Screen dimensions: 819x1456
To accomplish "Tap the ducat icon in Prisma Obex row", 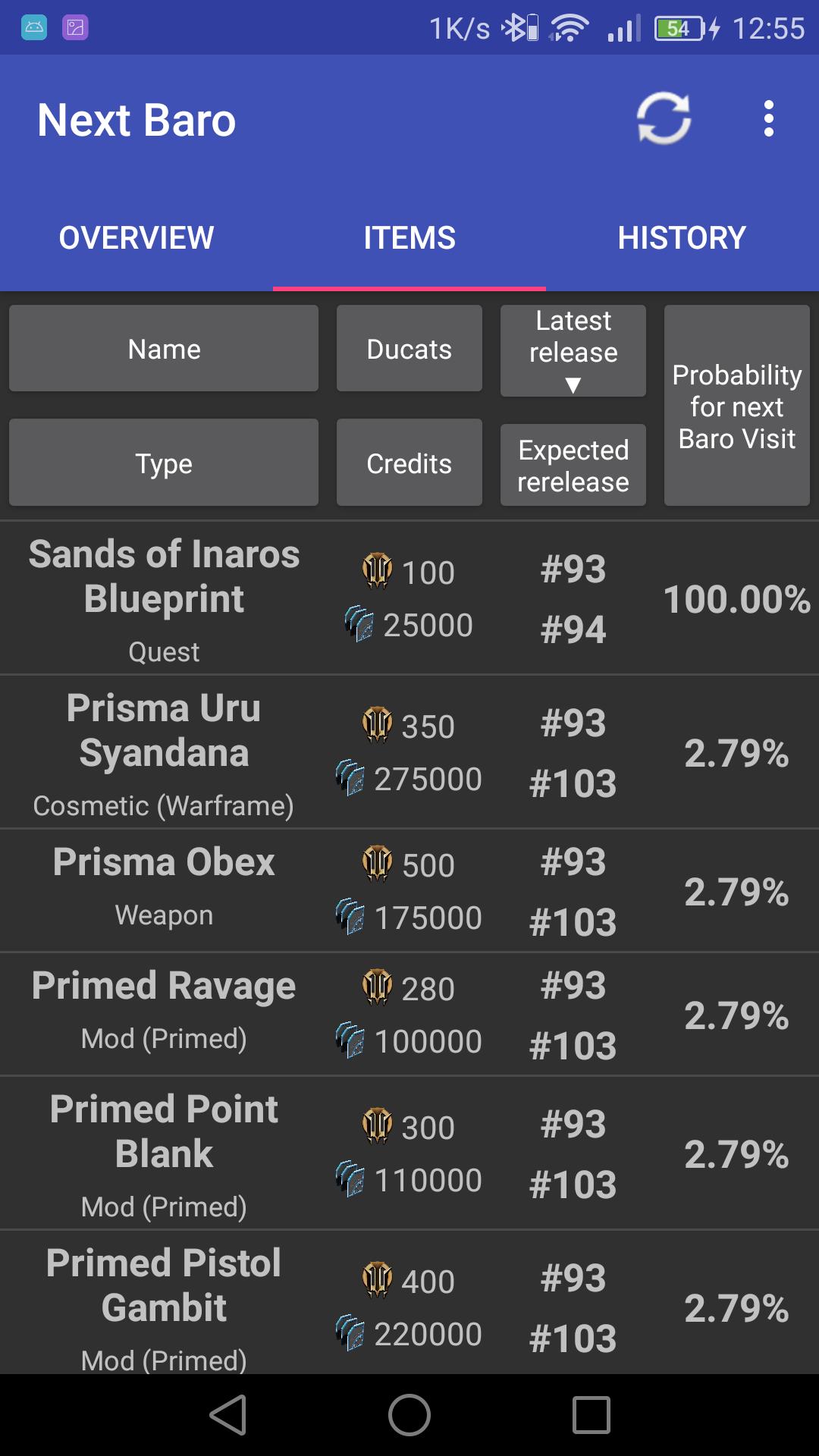I will click(x=377, y=864).
